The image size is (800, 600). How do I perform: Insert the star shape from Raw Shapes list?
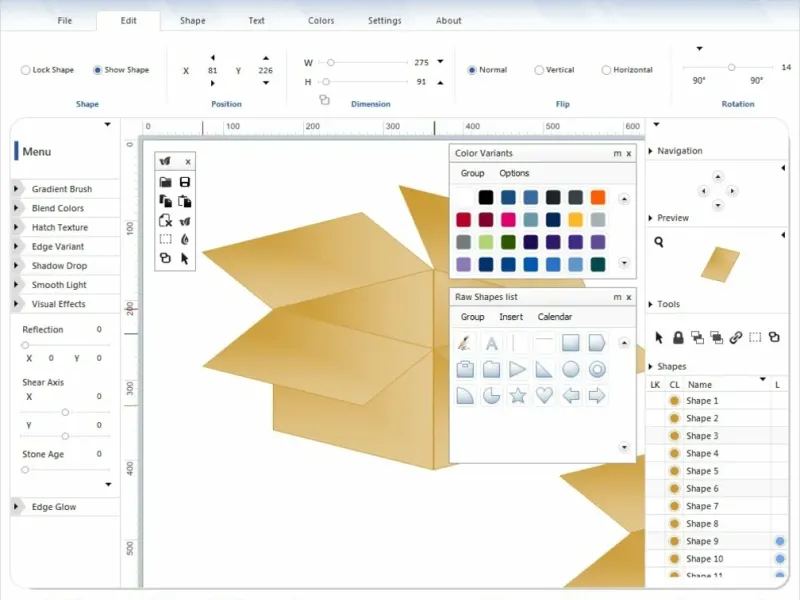point(518,395)
